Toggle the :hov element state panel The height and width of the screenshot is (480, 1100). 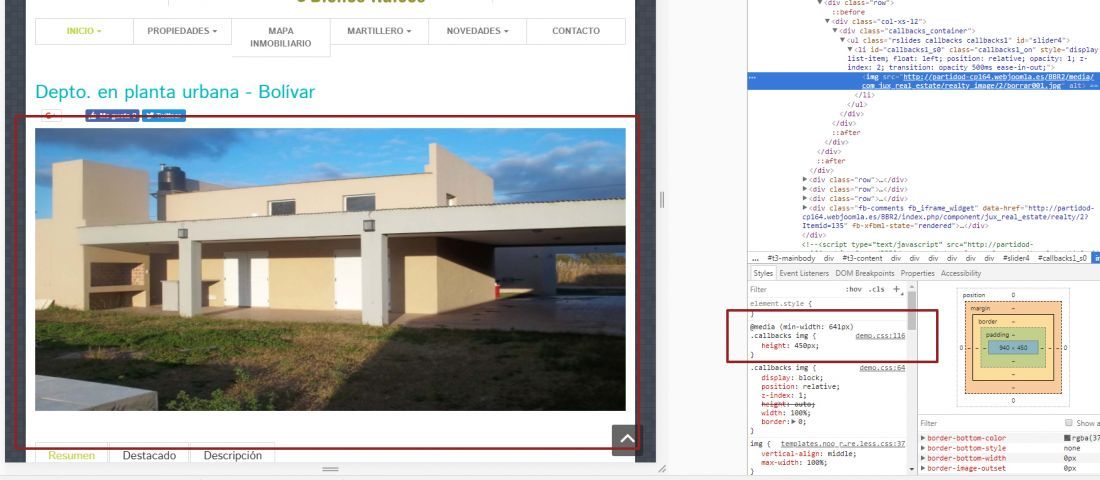(x=853, y=289)
